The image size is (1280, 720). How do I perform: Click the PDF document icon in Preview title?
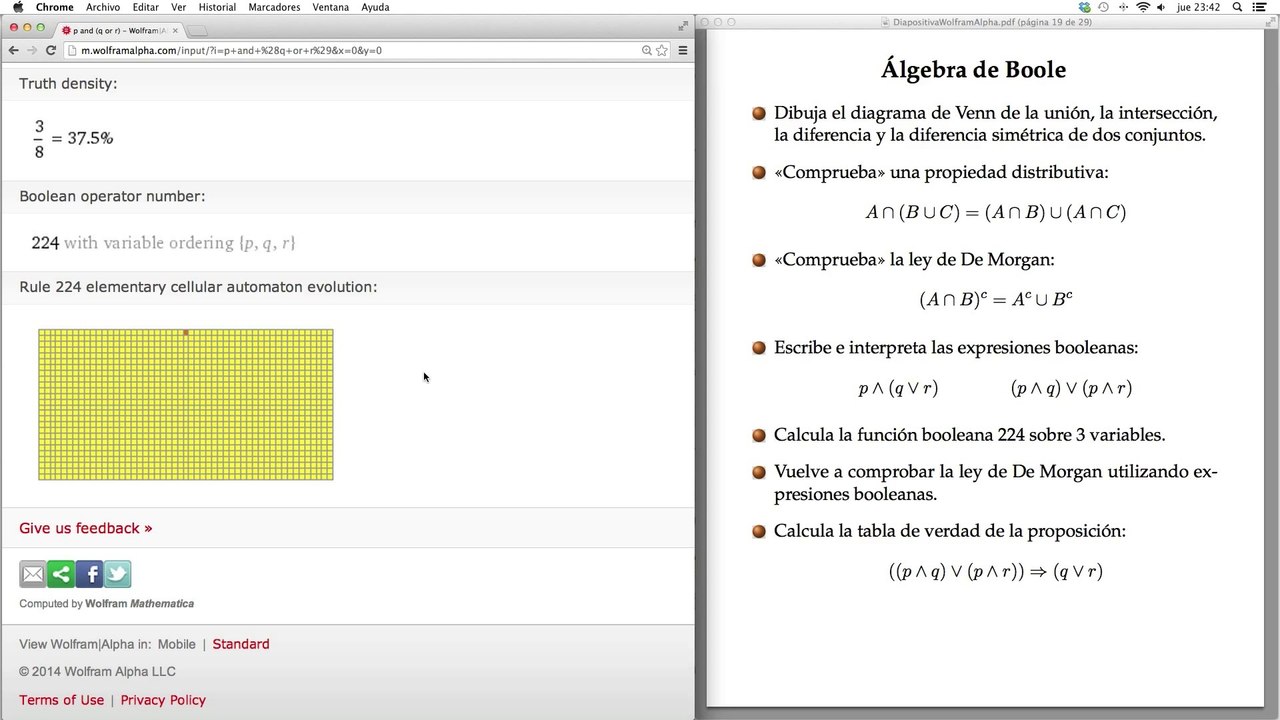pos(887,22)
